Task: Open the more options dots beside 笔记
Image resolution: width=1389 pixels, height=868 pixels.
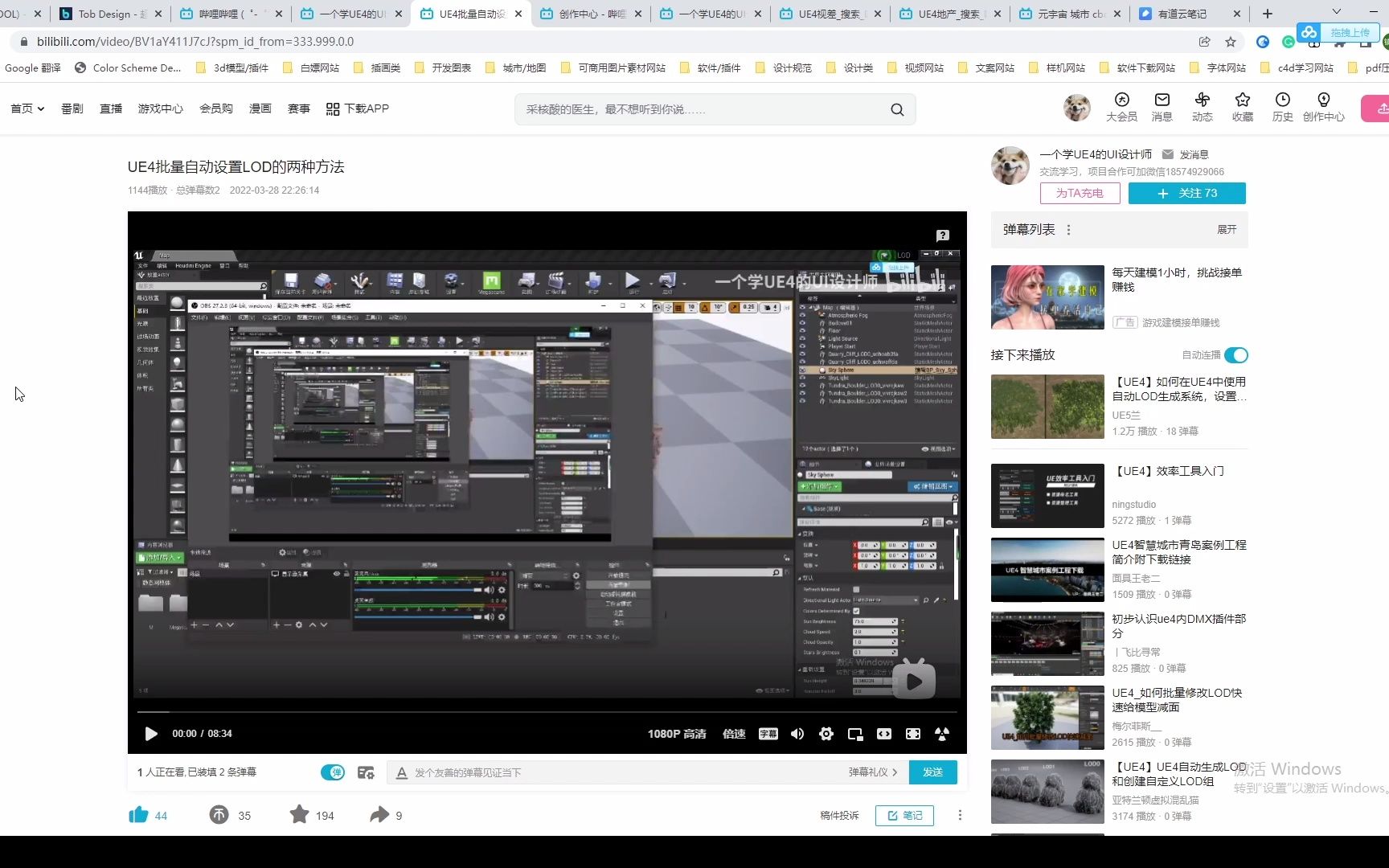Action: pos(960,815)
